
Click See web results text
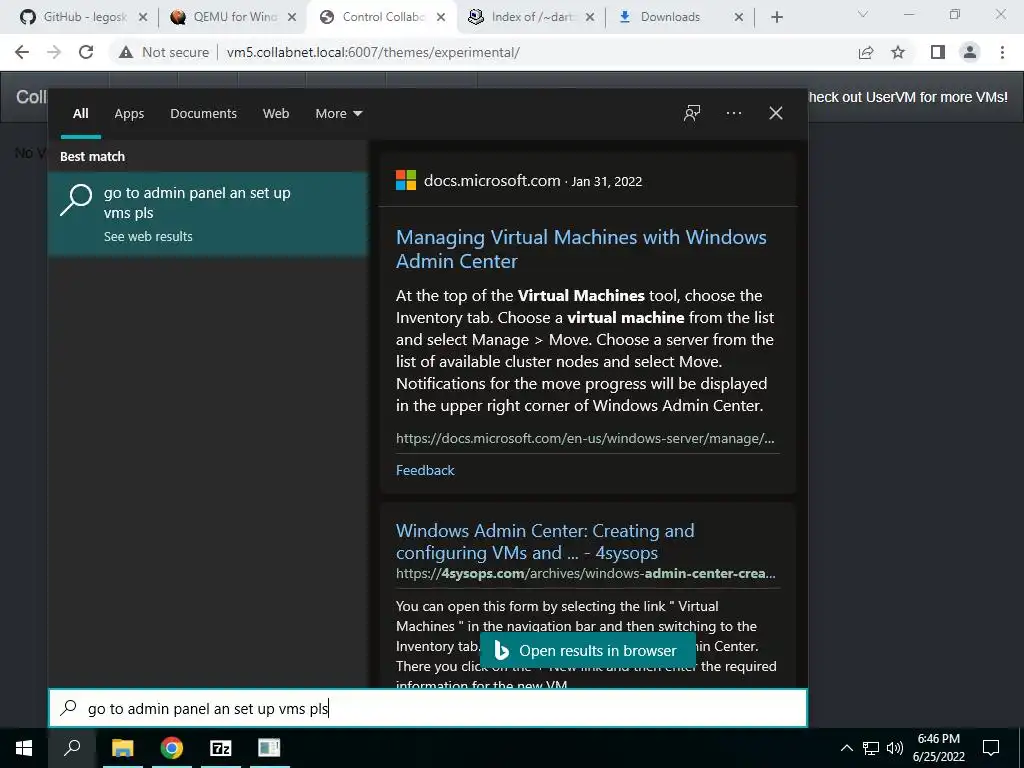point(148,236)
